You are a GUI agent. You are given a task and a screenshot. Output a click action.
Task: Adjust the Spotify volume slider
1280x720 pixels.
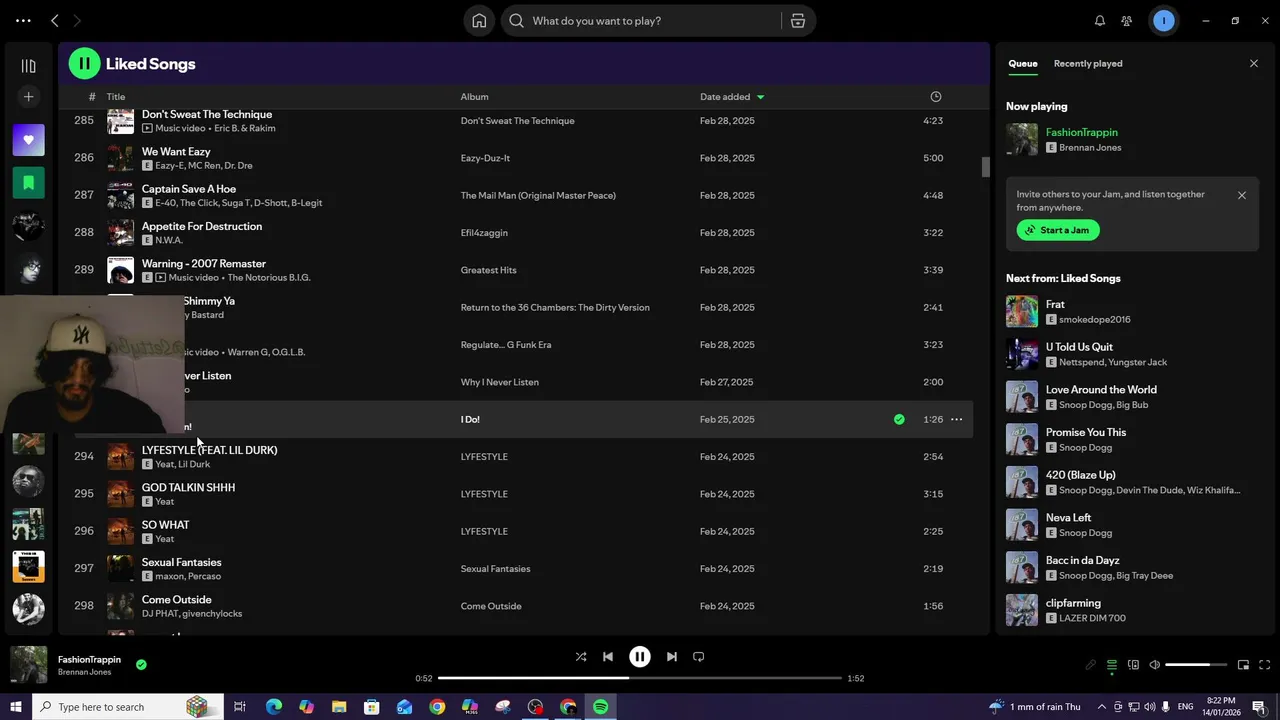pyautogui.click(x=1195, y=665)
